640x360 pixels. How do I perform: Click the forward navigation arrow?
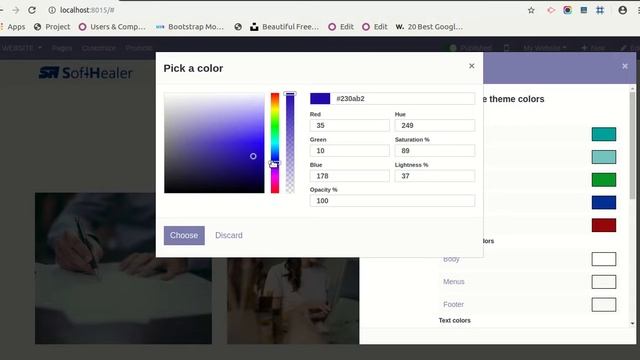coord(16,10)
